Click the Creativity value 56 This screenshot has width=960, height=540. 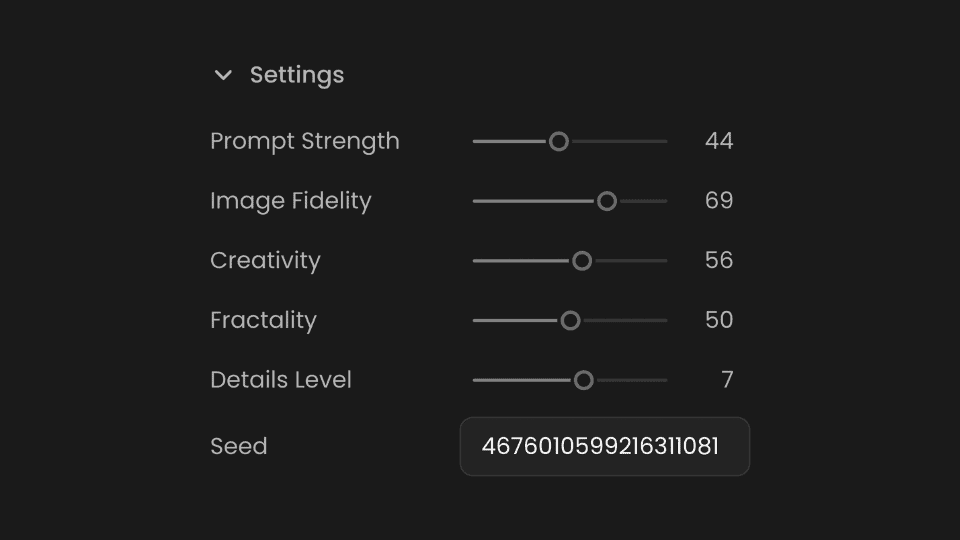(x=718, y=261)
